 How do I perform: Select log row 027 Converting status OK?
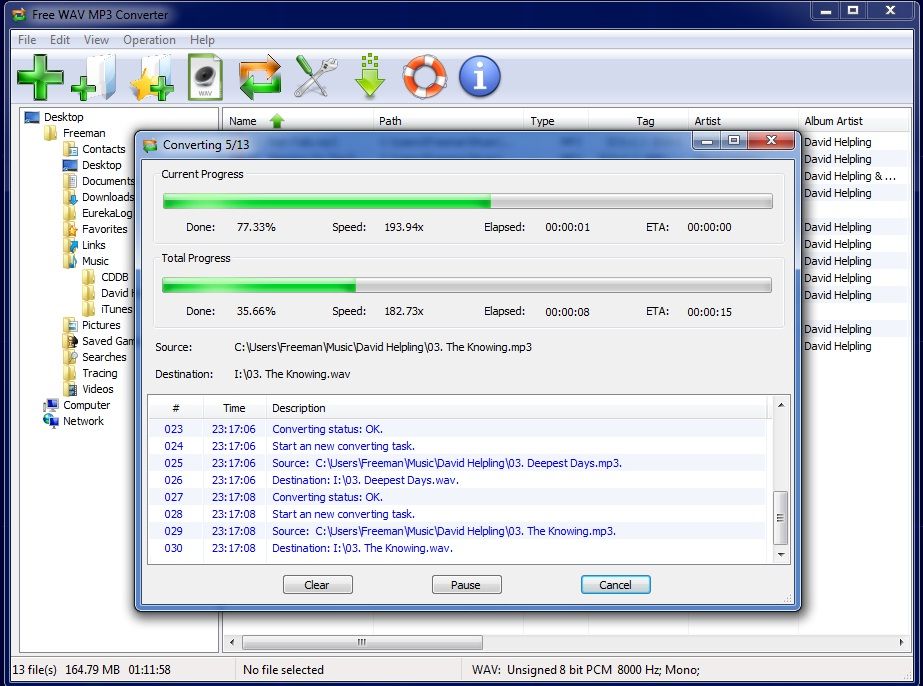[x=457, y=498]
